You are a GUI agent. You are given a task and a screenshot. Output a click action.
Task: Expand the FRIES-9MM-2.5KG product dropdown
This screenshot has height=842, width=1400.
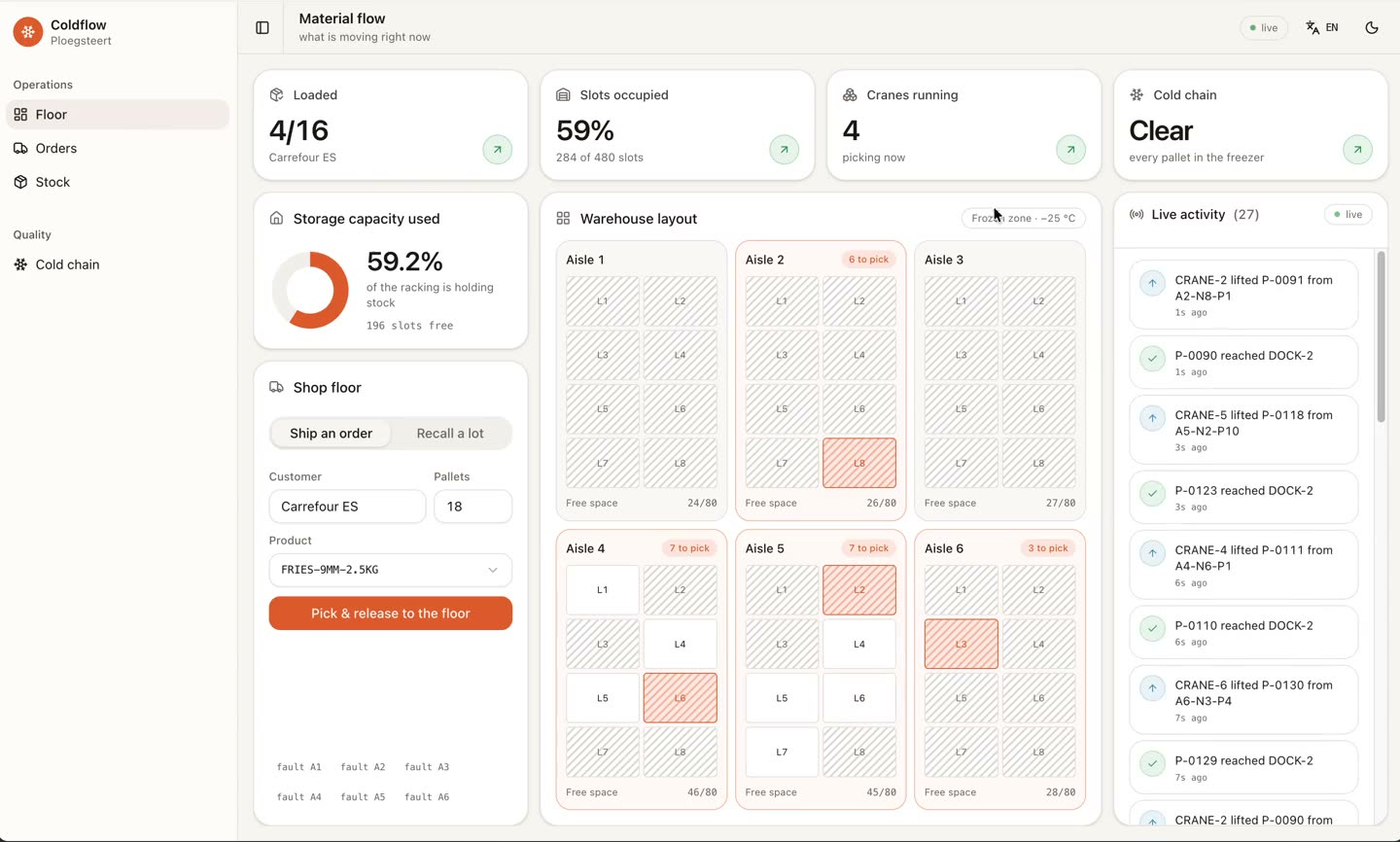pyautogui.click(x=391, y=570)
